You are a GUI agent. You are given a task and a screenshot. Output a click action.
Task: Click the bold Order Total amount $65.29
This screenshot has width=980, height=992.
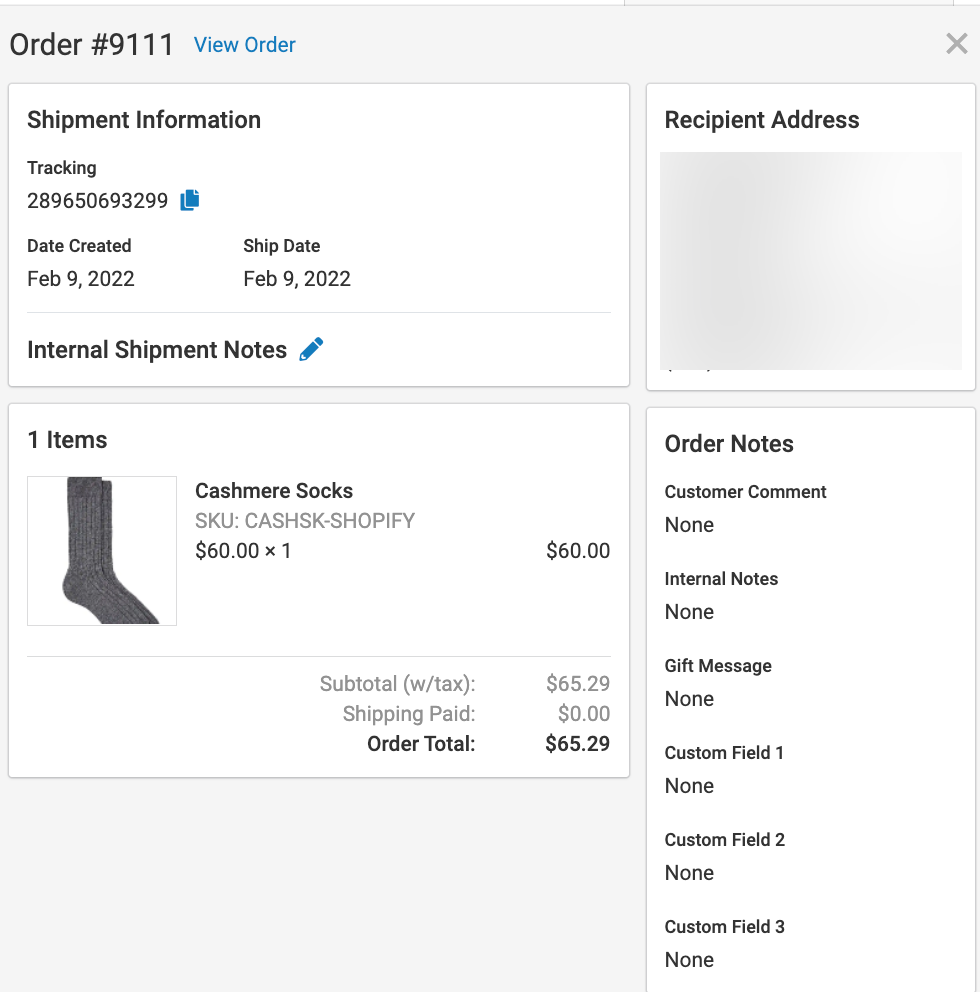[x=578, y=743]
